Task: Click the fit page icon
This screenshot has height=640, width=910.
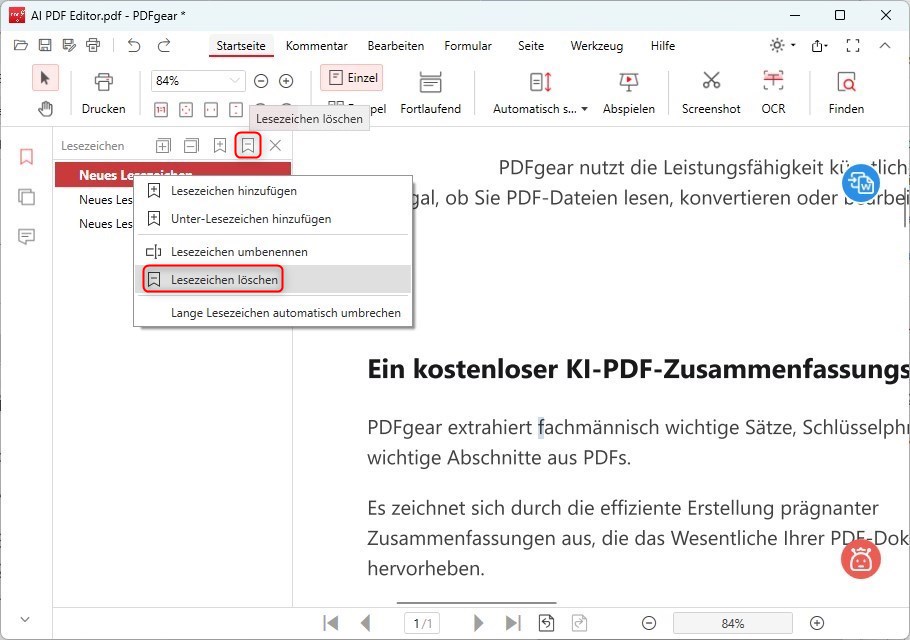Action: (186, 109)
